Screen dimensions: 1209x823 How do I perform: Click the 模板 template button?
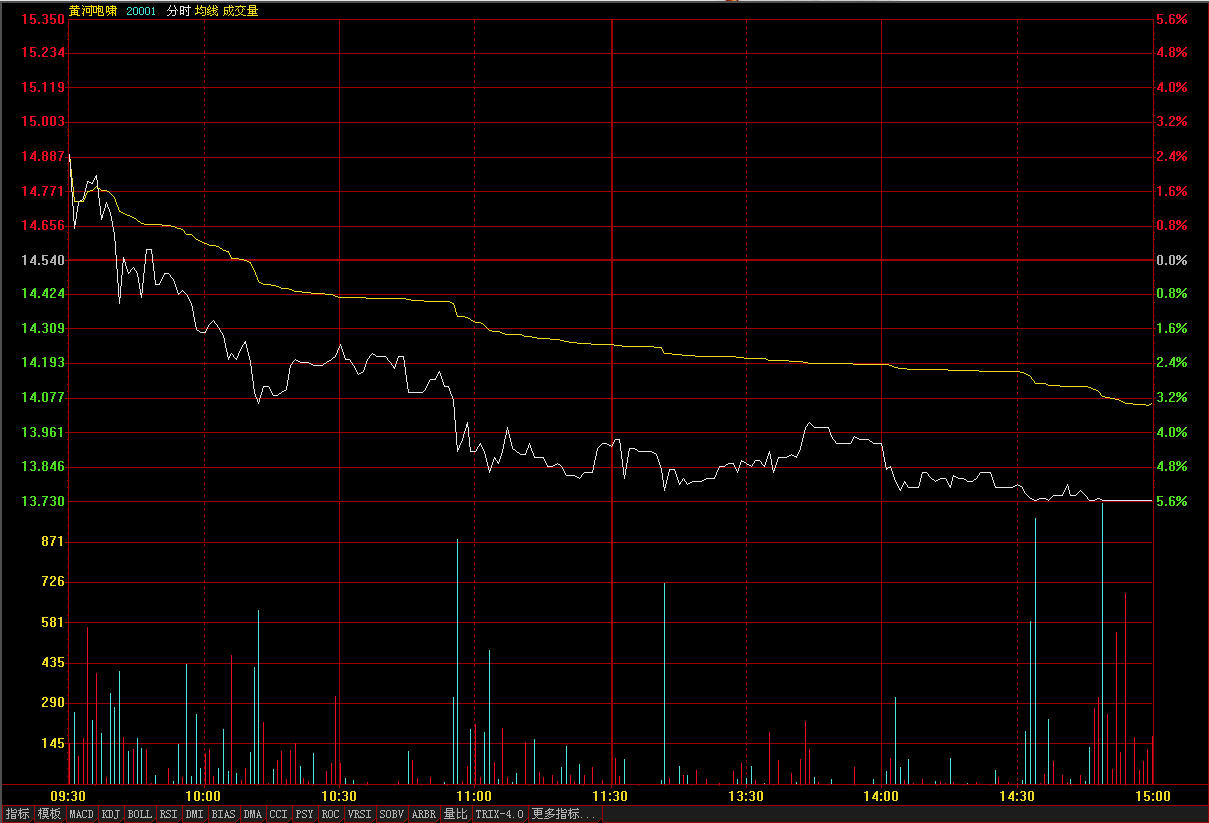point(49,815)
